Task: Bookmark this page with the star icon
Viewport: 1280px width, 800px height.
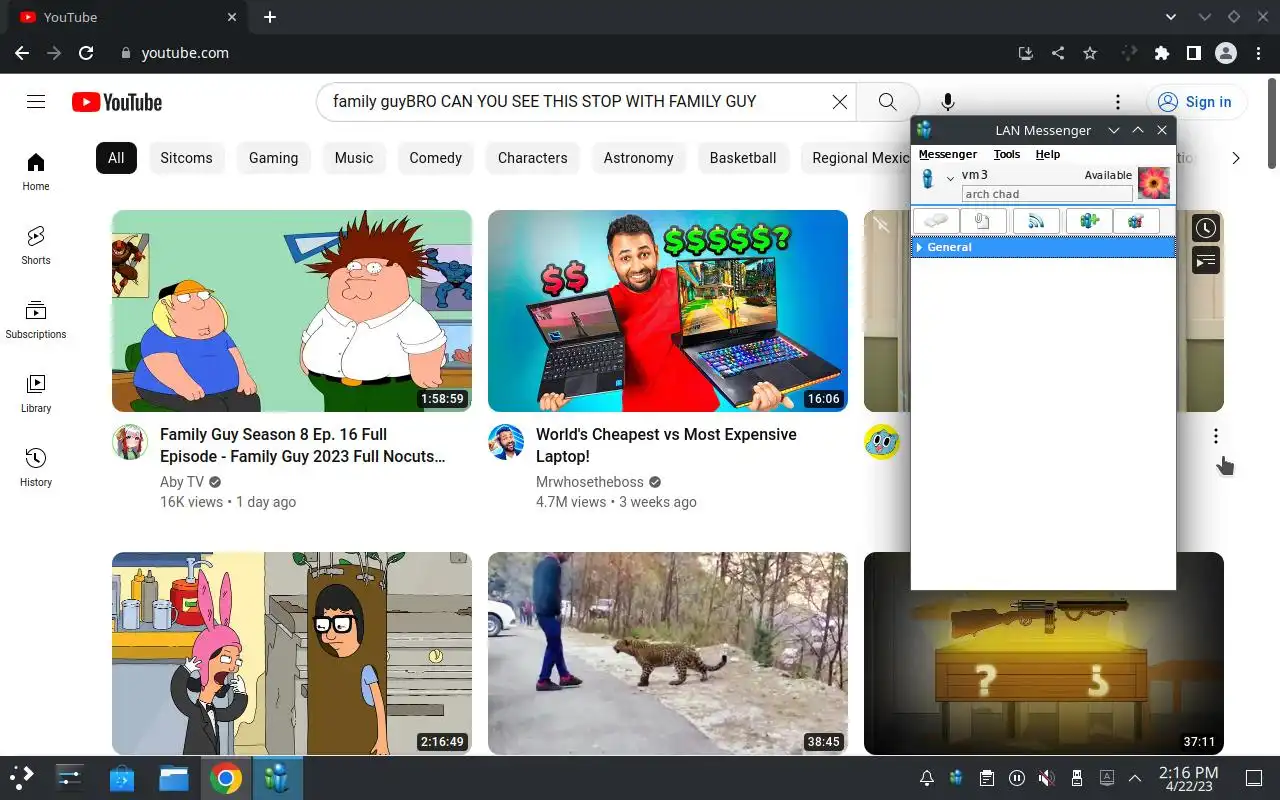Action: coord(1090,53)
